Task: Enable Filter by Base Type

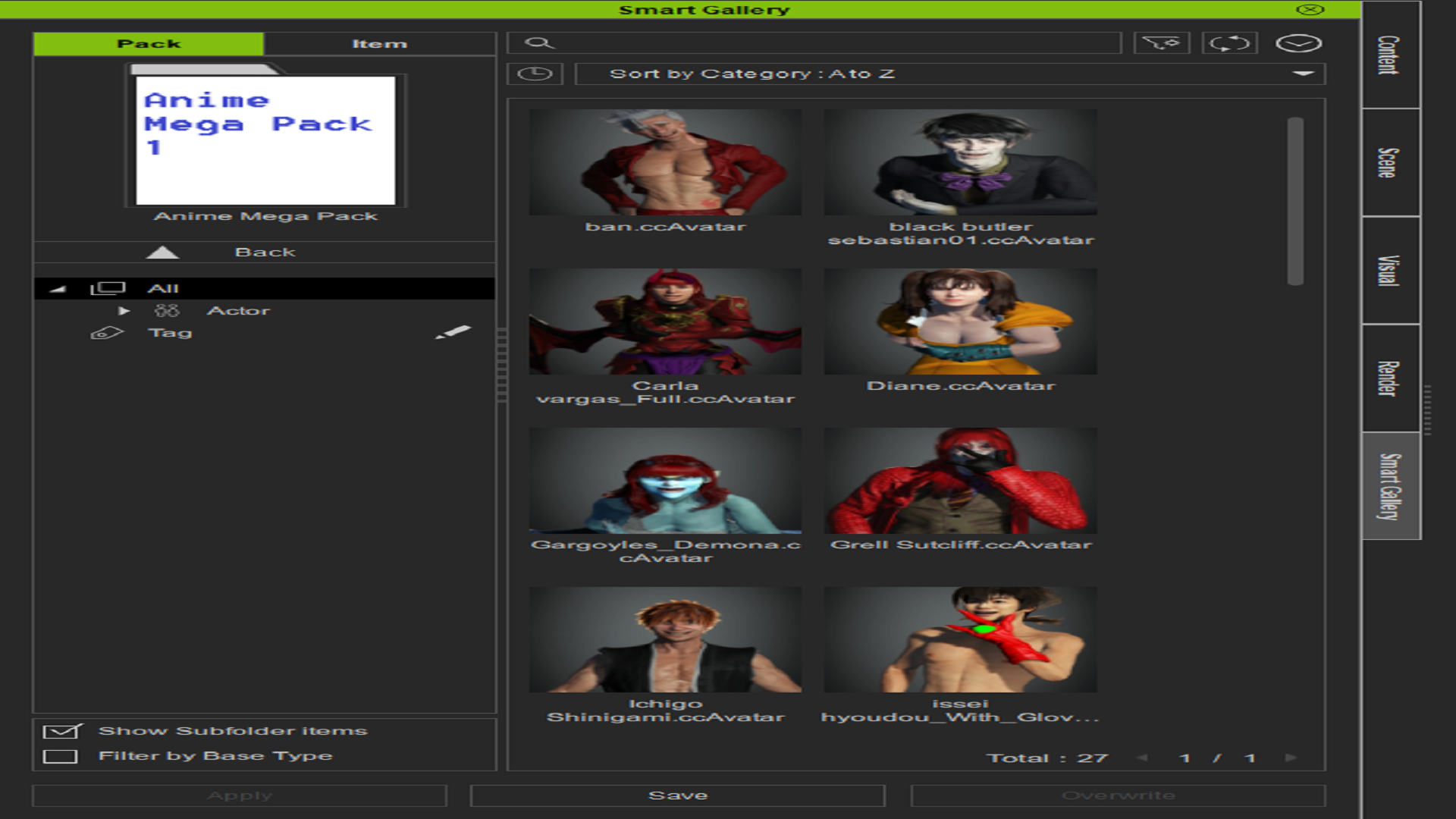Action: pos(61,756)
